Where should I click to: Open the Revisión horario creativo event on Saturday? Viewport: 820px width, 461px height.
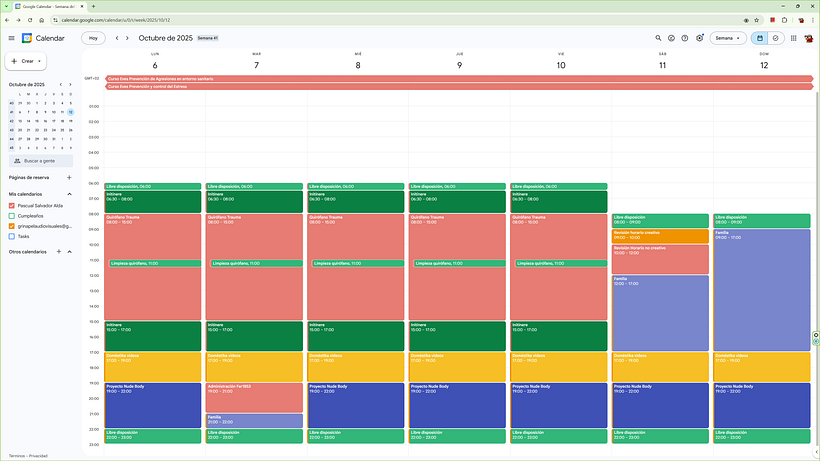point(660,236)
